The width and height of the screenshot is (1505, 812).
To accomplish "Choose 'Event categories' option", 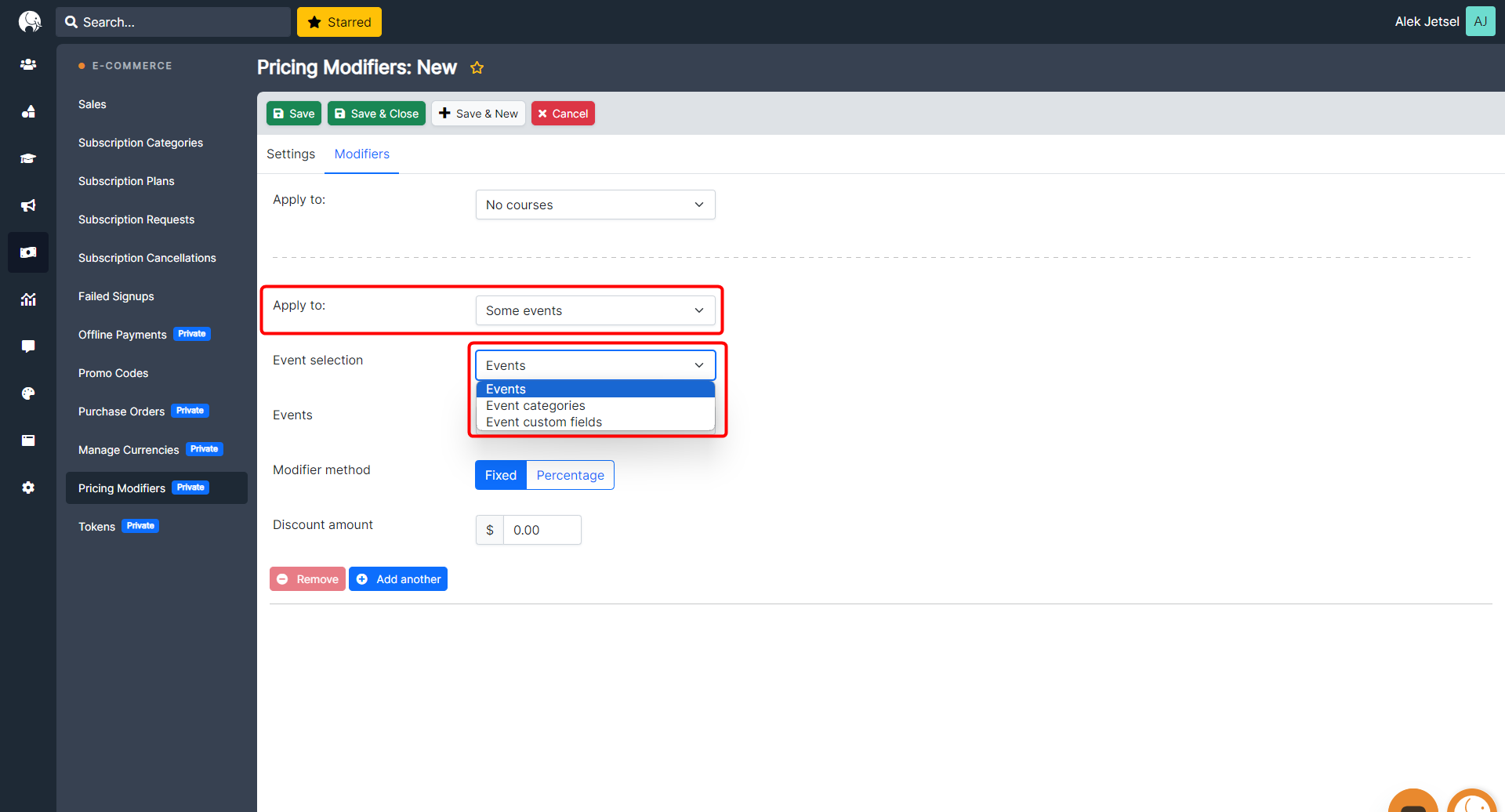I will click(596, 405).
